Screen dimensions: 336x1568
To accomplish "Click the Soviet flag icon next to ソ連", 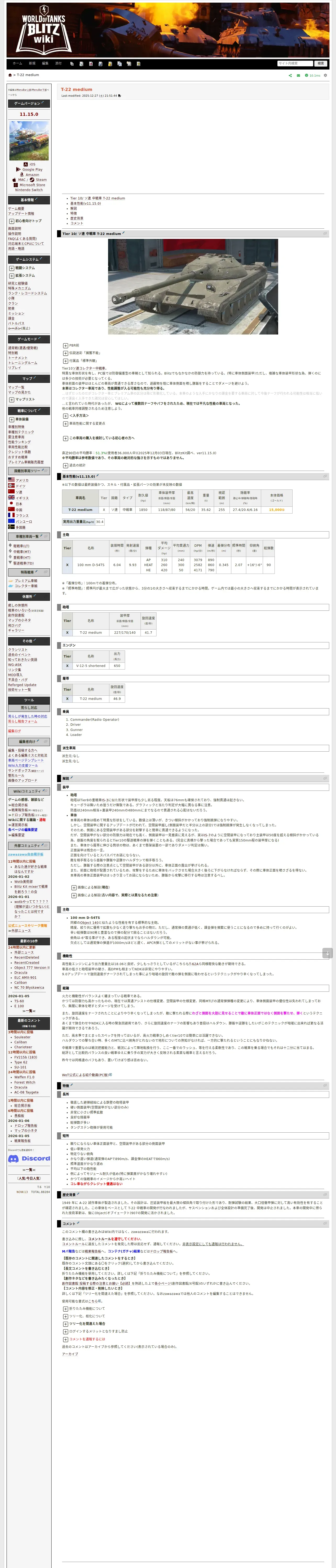I will (11, 491).
